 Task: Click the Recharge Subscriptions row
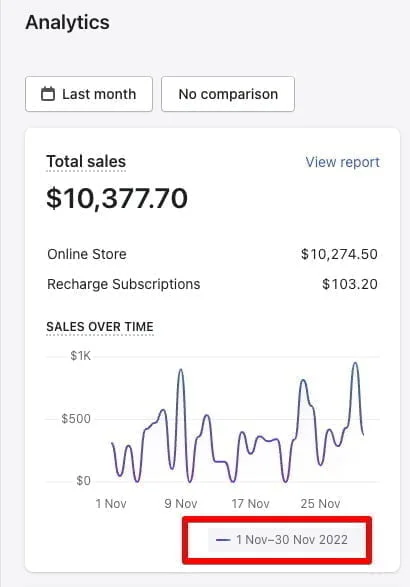pyautogui.click(x=212, y=284)
